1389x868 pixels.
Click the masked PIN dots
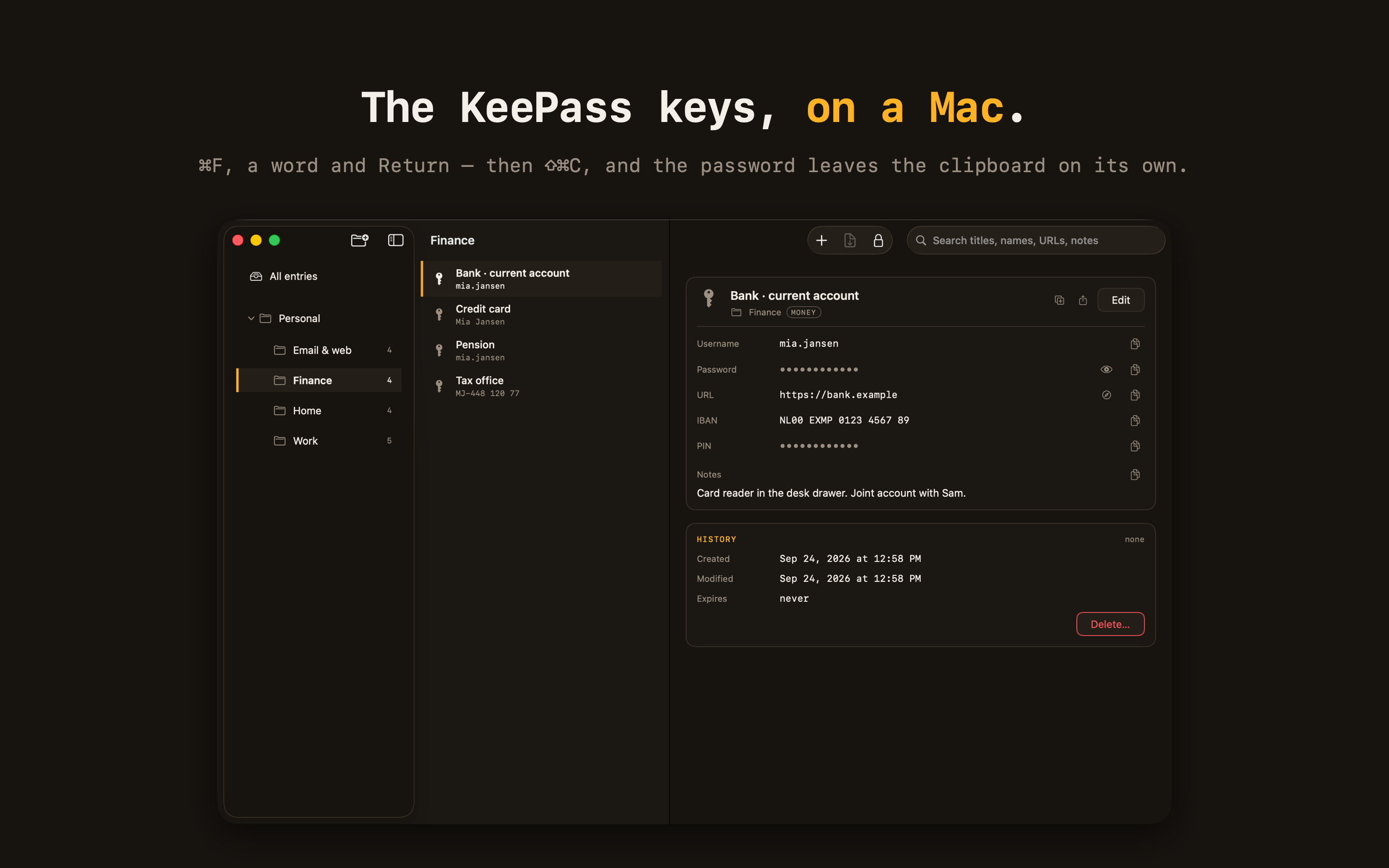[819, 446]
